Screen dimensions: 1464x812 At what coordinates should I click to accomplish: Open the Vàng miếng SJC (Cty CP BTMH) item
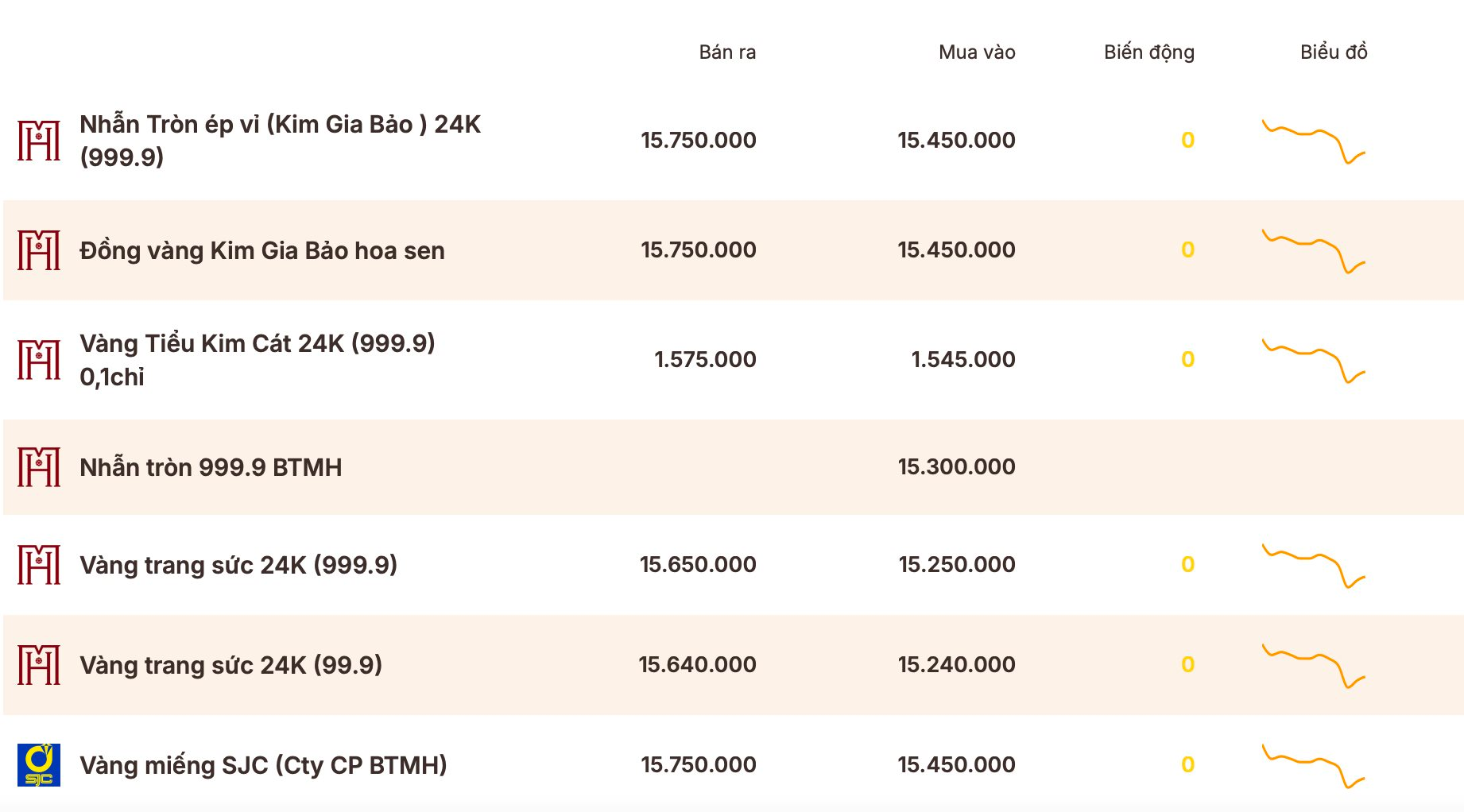pyautogui.click(x=263, y=765)
